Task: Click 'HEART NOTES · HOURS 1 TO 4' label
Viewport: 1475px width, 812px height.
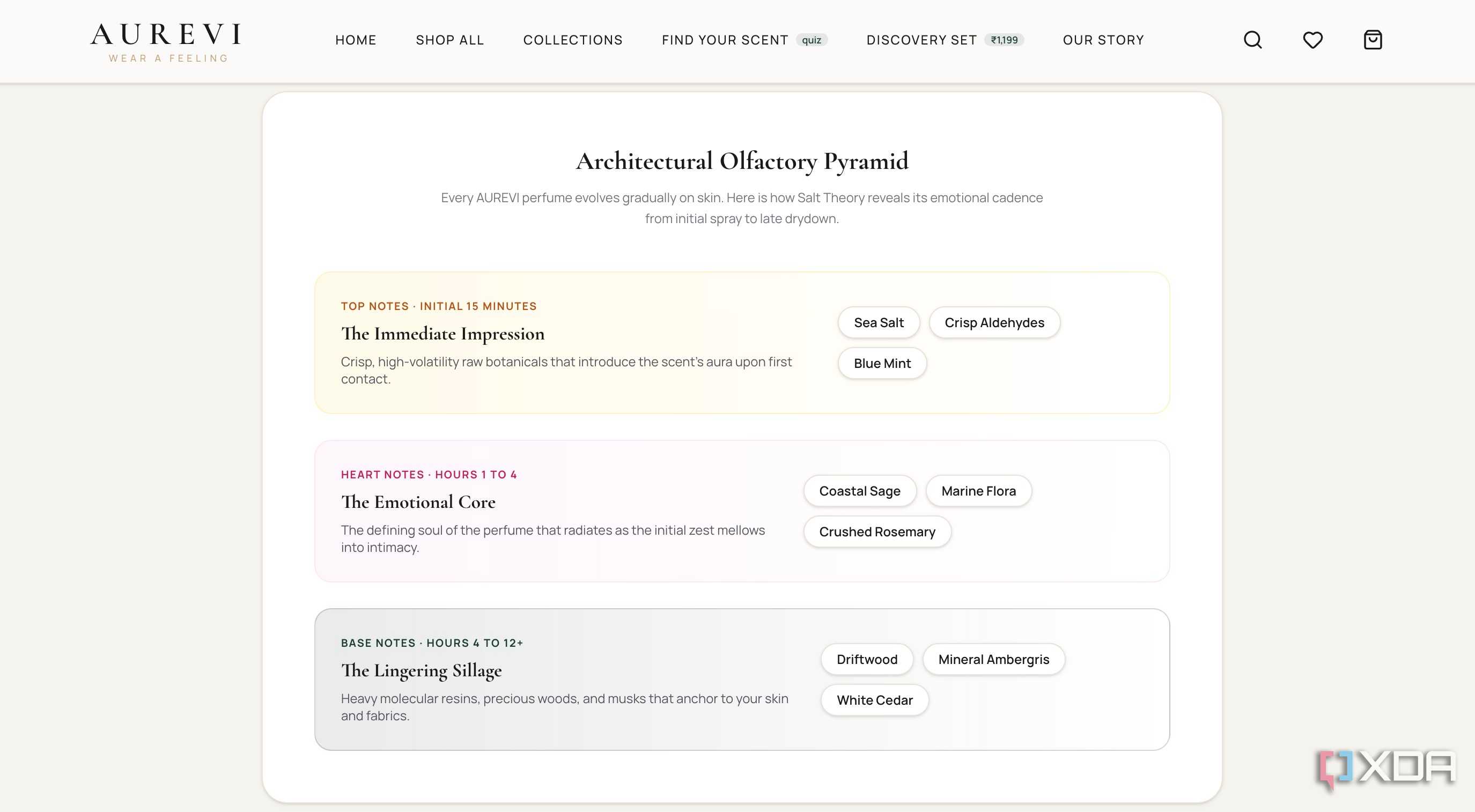Action: click(429, 475)
